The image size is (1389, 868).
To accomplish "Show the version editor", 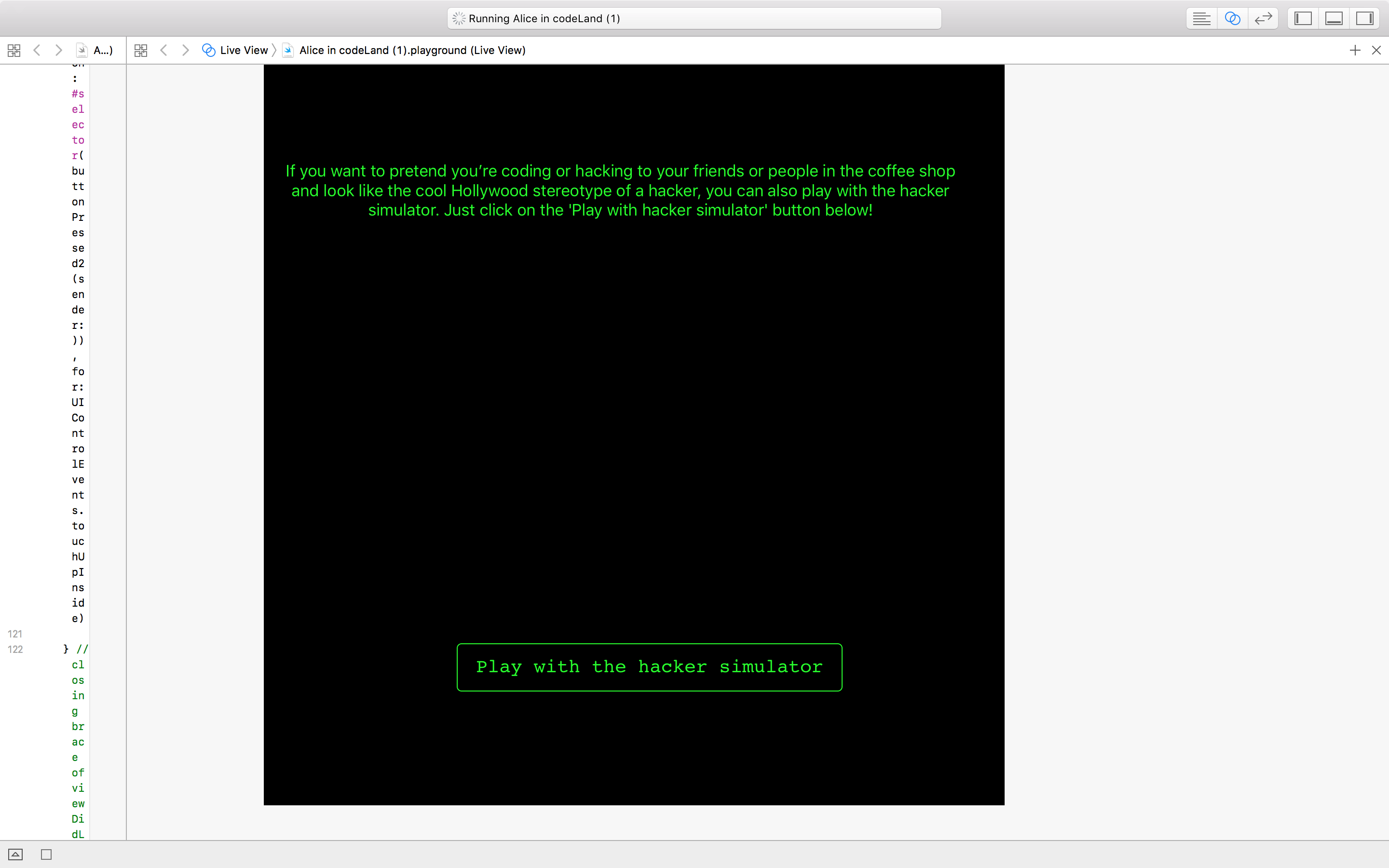I will point(1263,18).
